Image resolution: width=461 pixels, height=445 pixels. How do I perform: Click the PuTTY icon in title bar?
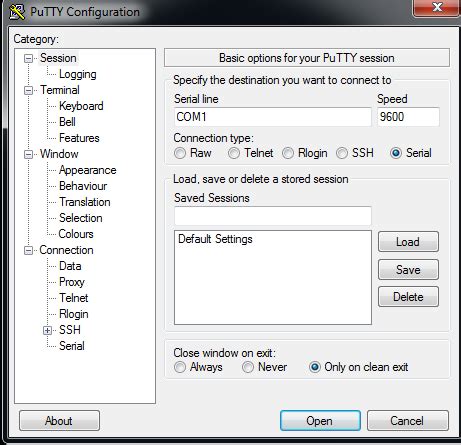click(x=17, y=11)
